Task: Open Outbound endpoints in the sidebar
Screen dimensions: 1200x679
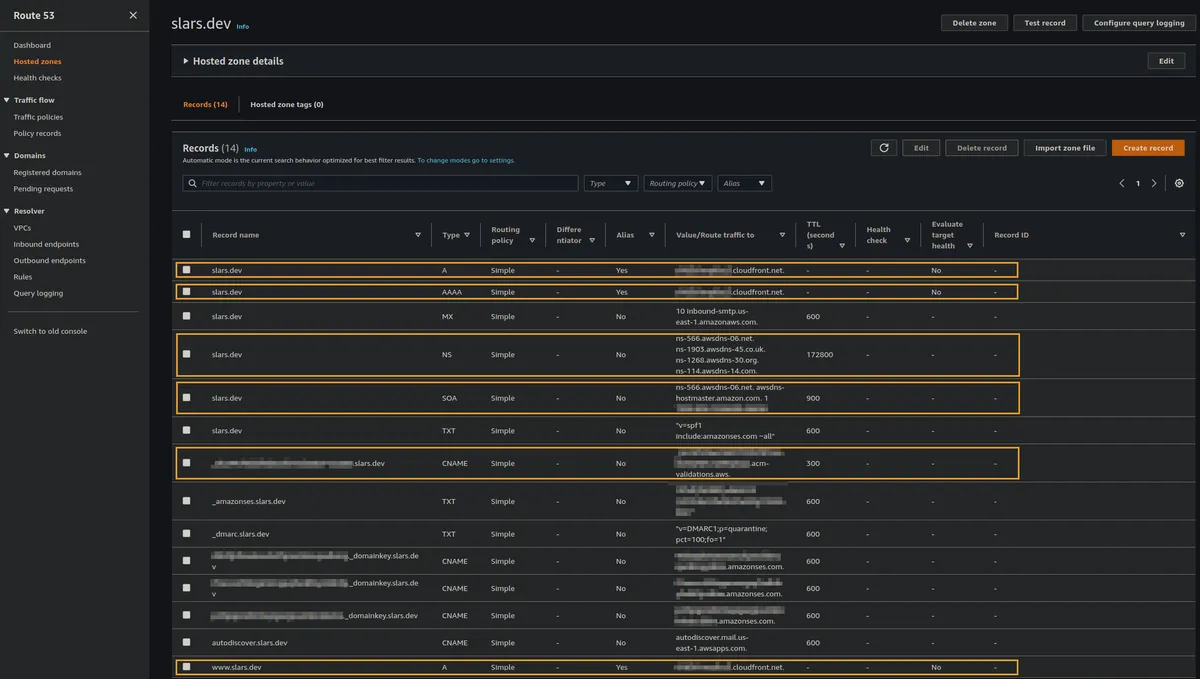Action: tap(49, 260)
